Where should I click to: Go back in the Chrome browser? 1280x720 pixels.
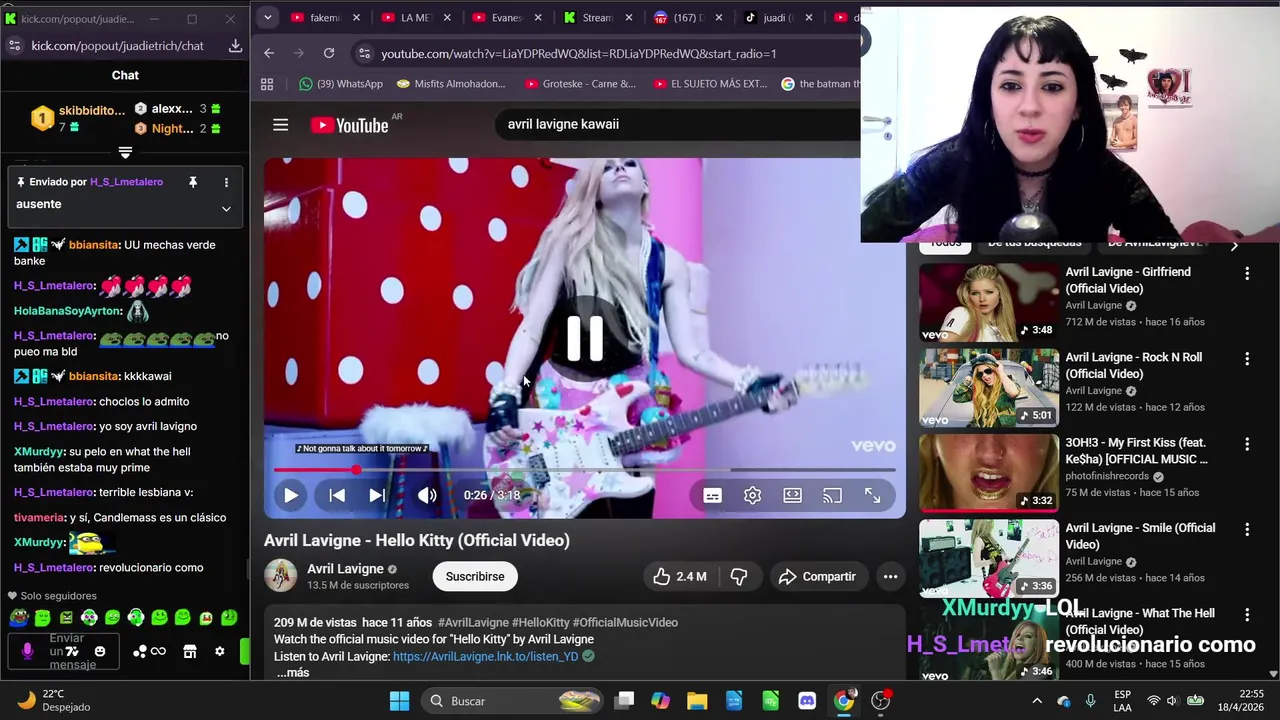pos(269,53)
